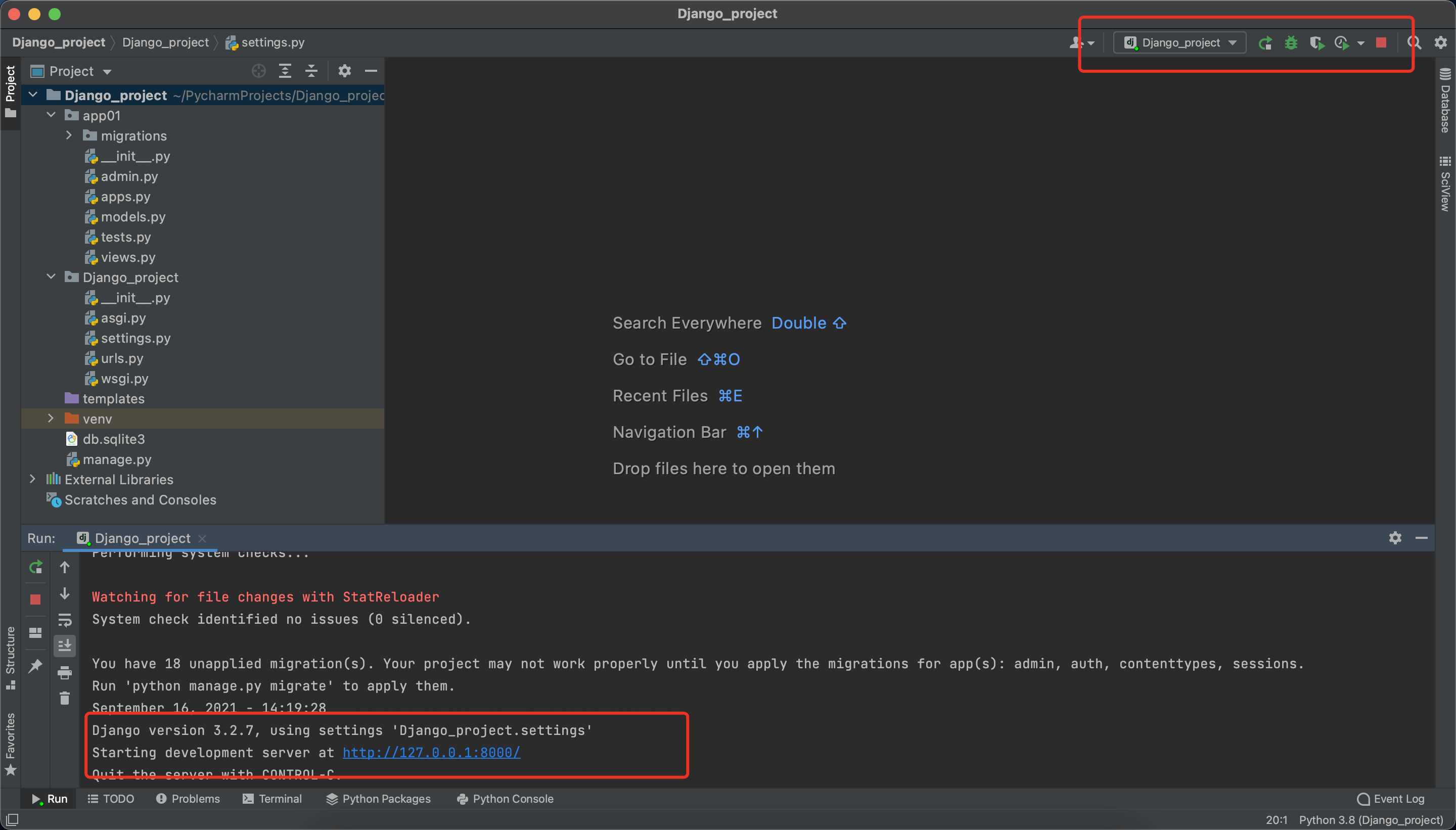This screenshot has height=830, width=1456.
Task: Open Project panel options gear
Action: (x=344, y=71)
